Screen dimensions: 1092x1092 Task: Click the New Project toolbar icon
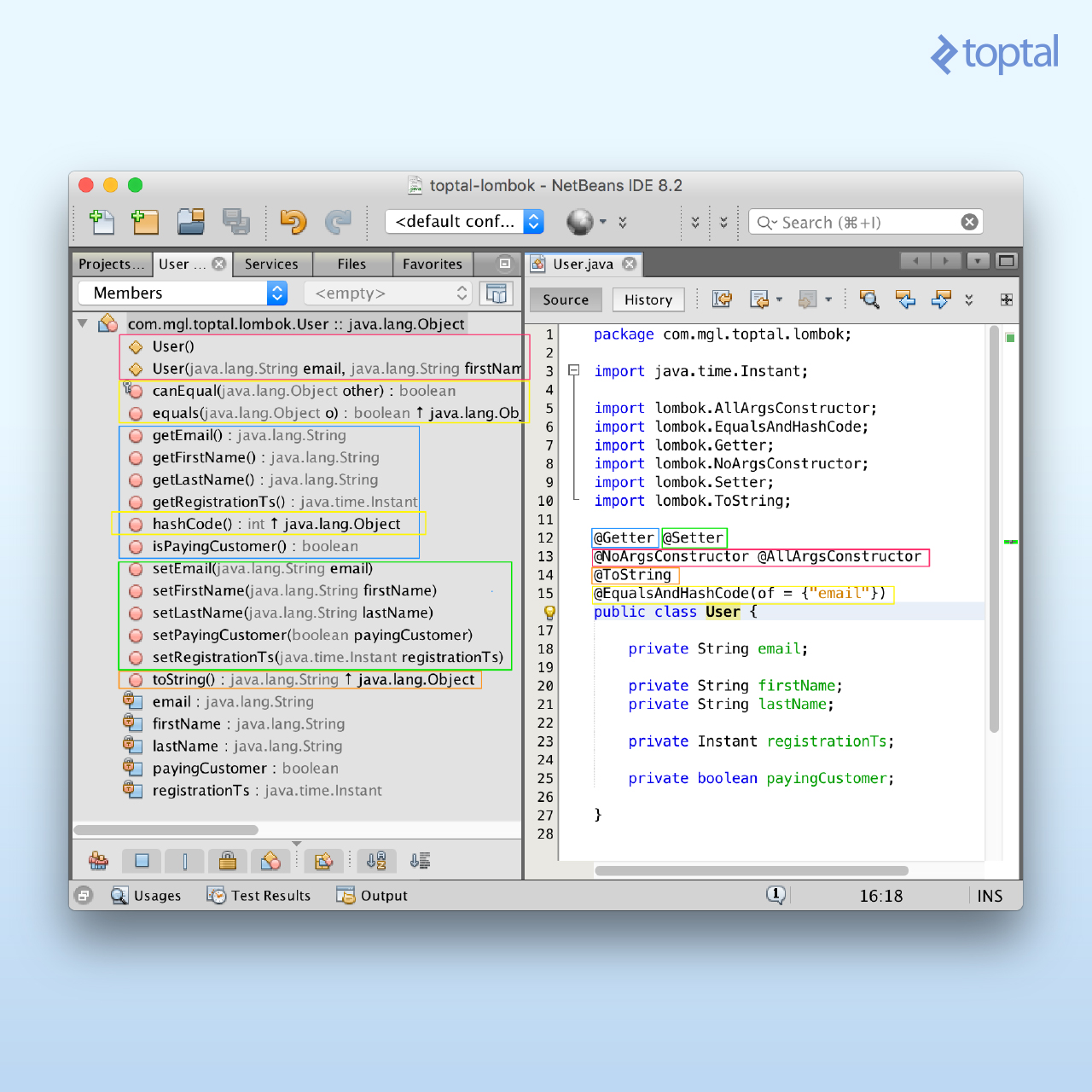[x=145, y=222]
